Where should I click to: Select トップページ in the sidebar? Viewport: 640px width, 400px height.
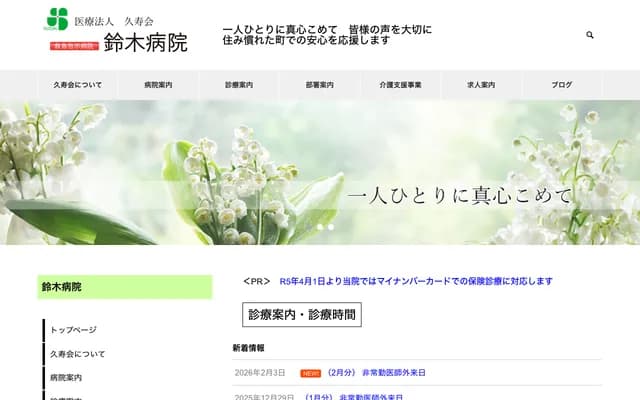point(73,330)
